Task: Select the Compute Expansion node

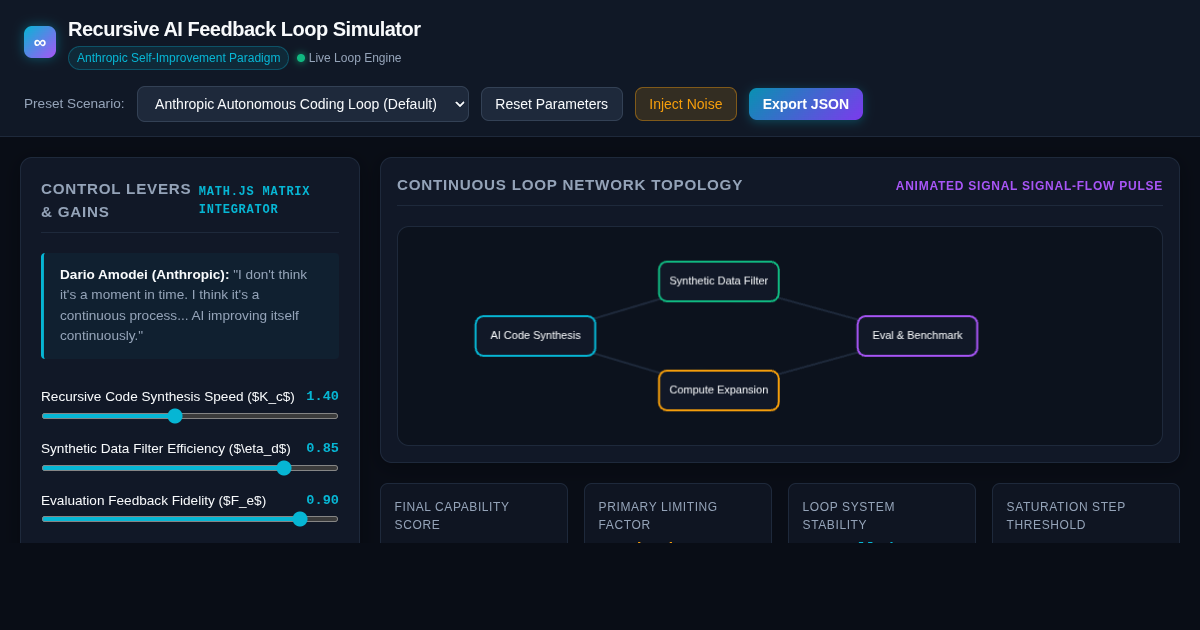Action: pyautogui.click(x=719, y=390)
